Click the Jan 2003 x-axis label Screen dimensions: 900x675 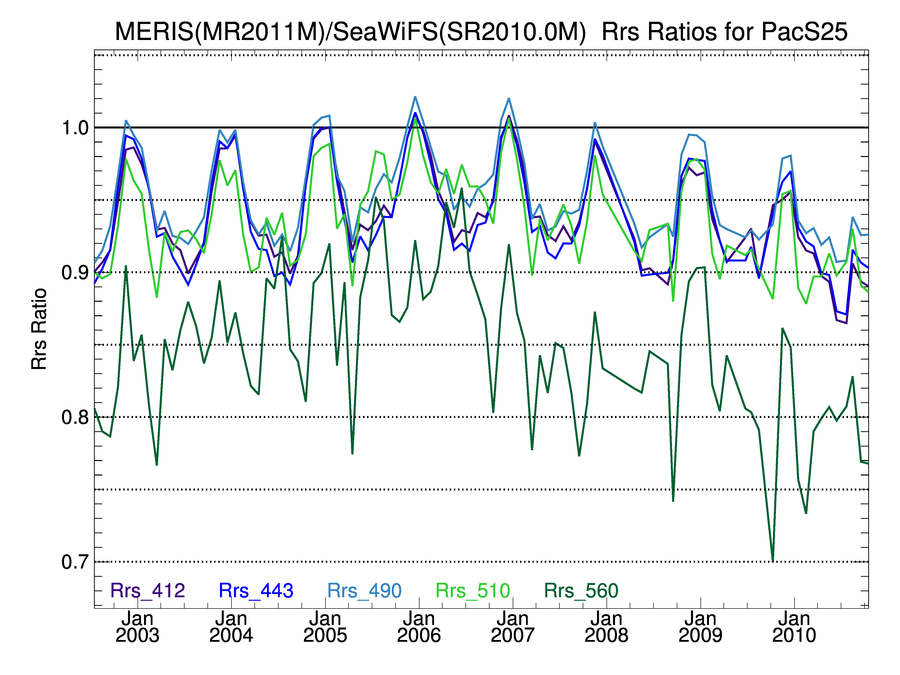137,627
